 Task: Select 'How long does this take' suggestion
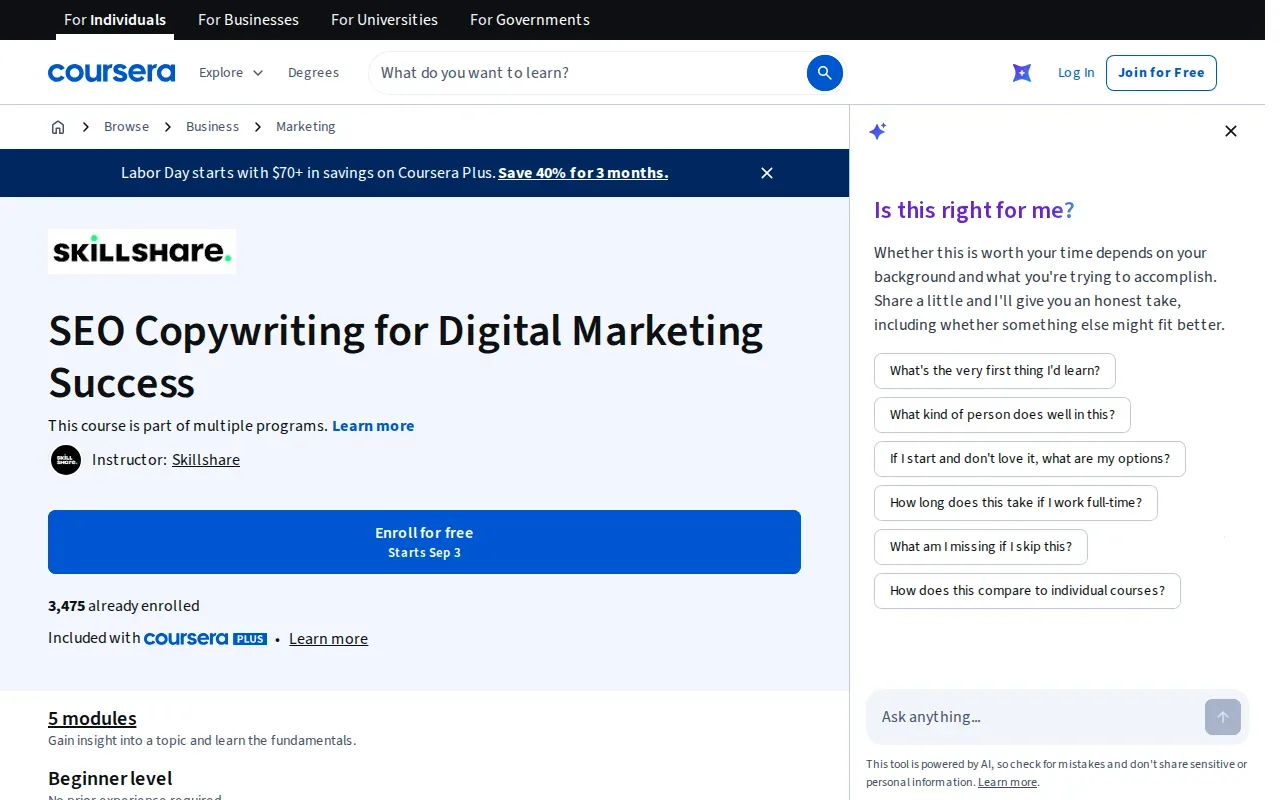[1016, 503]
